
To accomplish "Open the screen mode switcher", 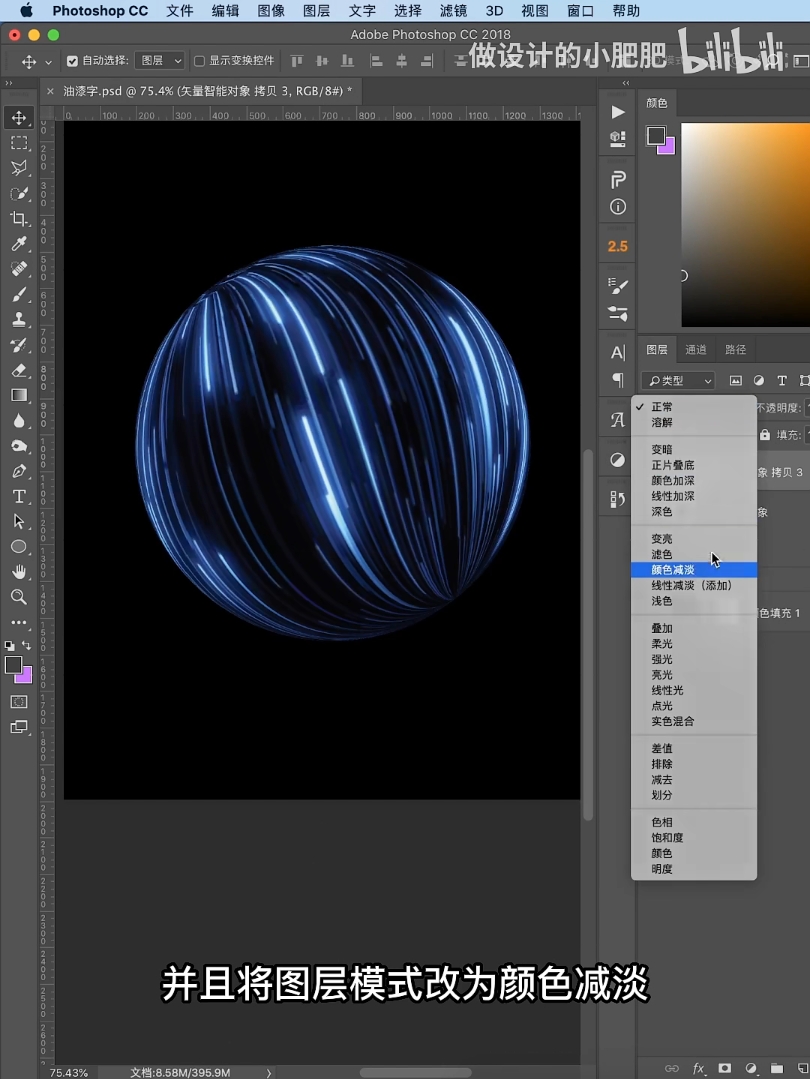I will point(19,727).
